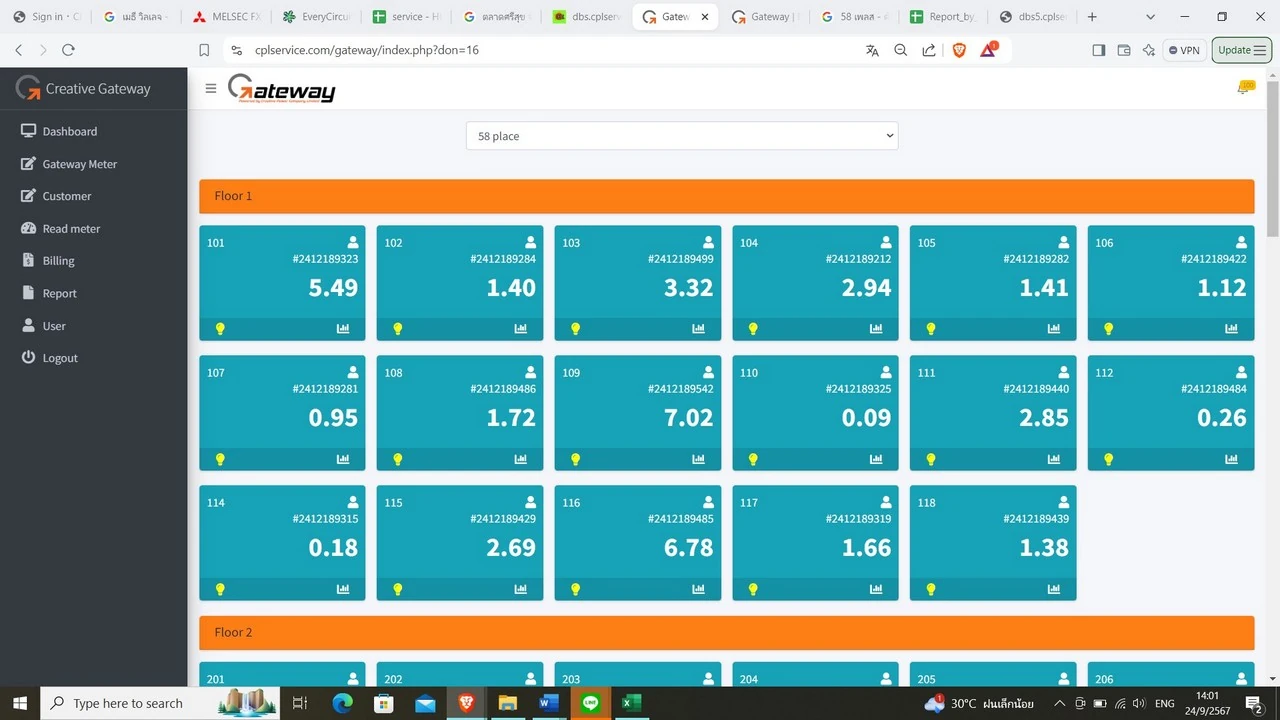
Task: Click the hamburger menu icon beside Gateway logo
Action: [210, 88]
